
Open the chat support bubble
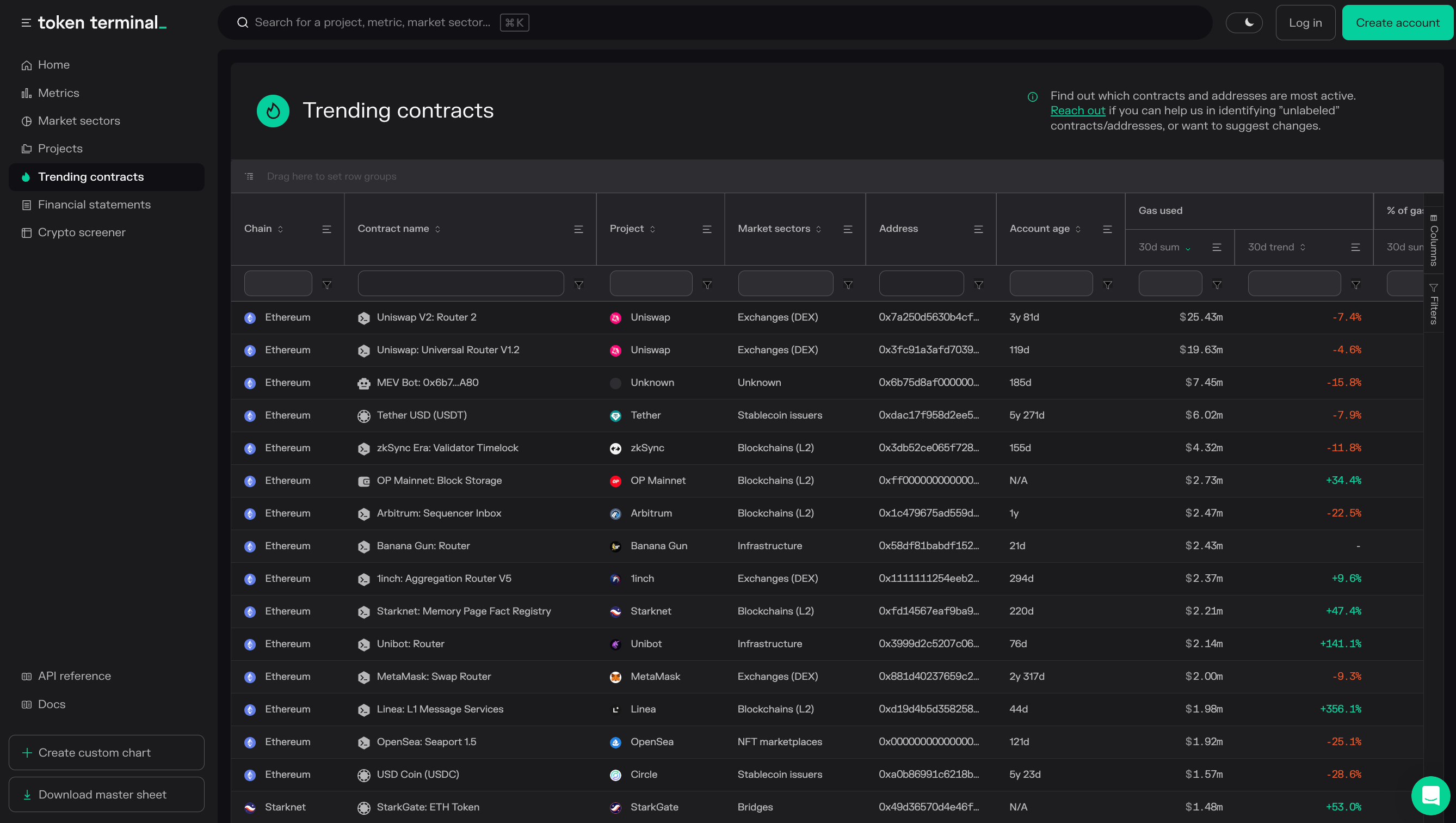[1430, 795]
